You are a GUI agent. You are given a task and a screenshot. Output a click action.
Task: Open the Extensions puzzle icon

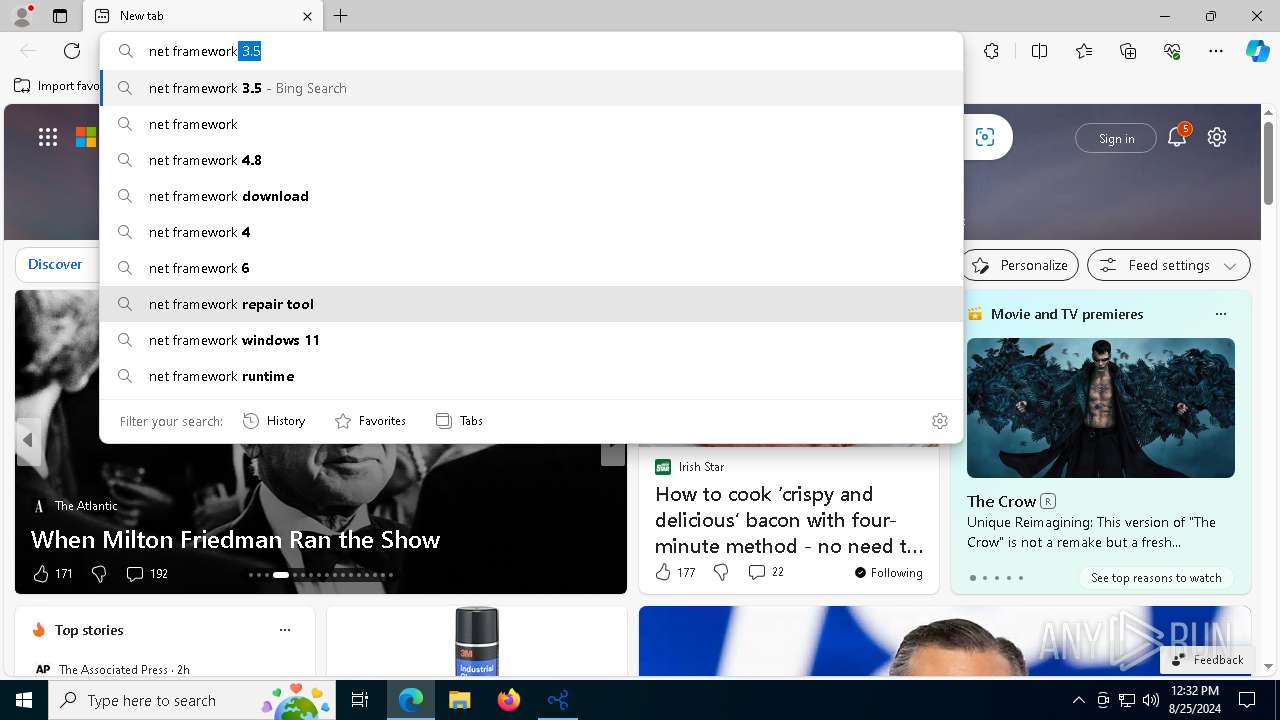point(991,51)
